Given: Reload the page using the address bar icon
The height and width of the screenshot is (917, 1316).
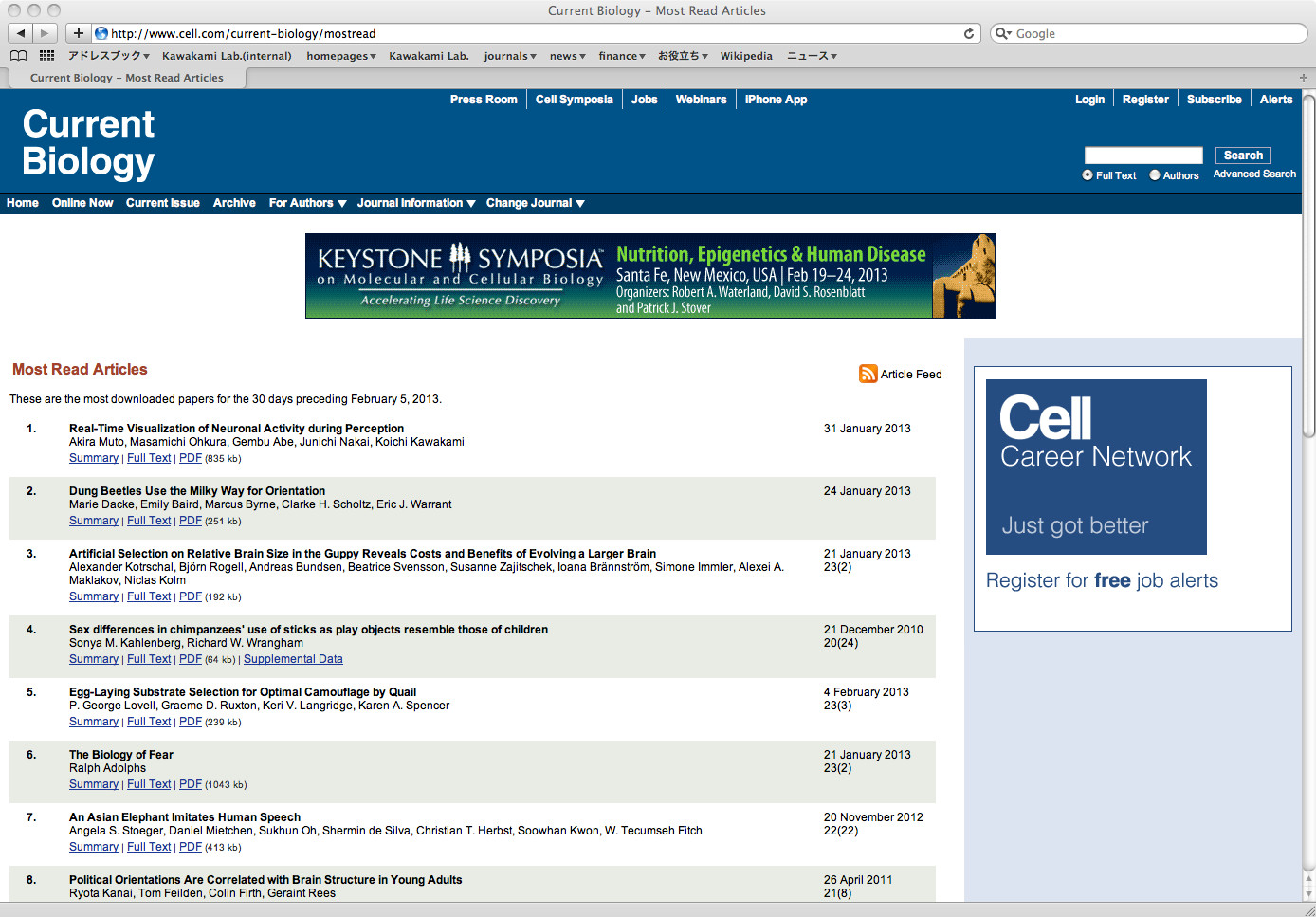Looking at the screenshot, I should point(968,33).
